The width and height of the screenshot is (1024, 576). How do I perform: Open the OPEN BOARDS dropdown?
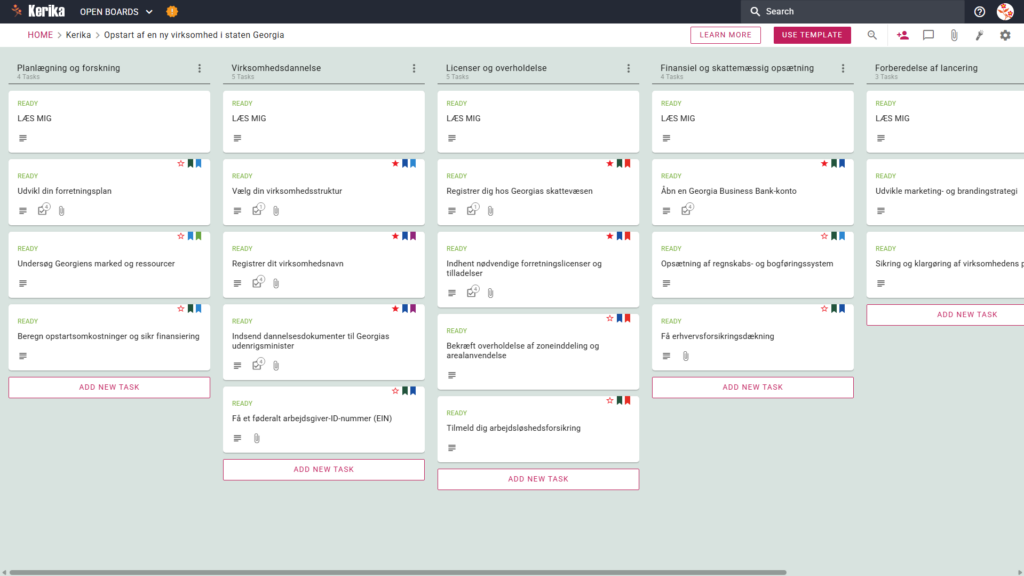click(116, 12)
